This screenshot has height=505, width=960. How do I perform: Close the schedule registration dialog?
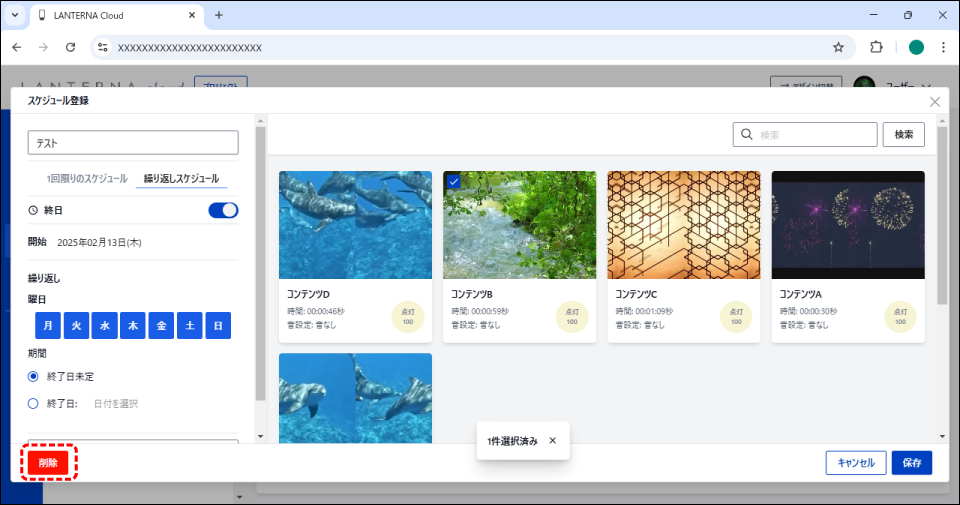[x=935, y=101]
